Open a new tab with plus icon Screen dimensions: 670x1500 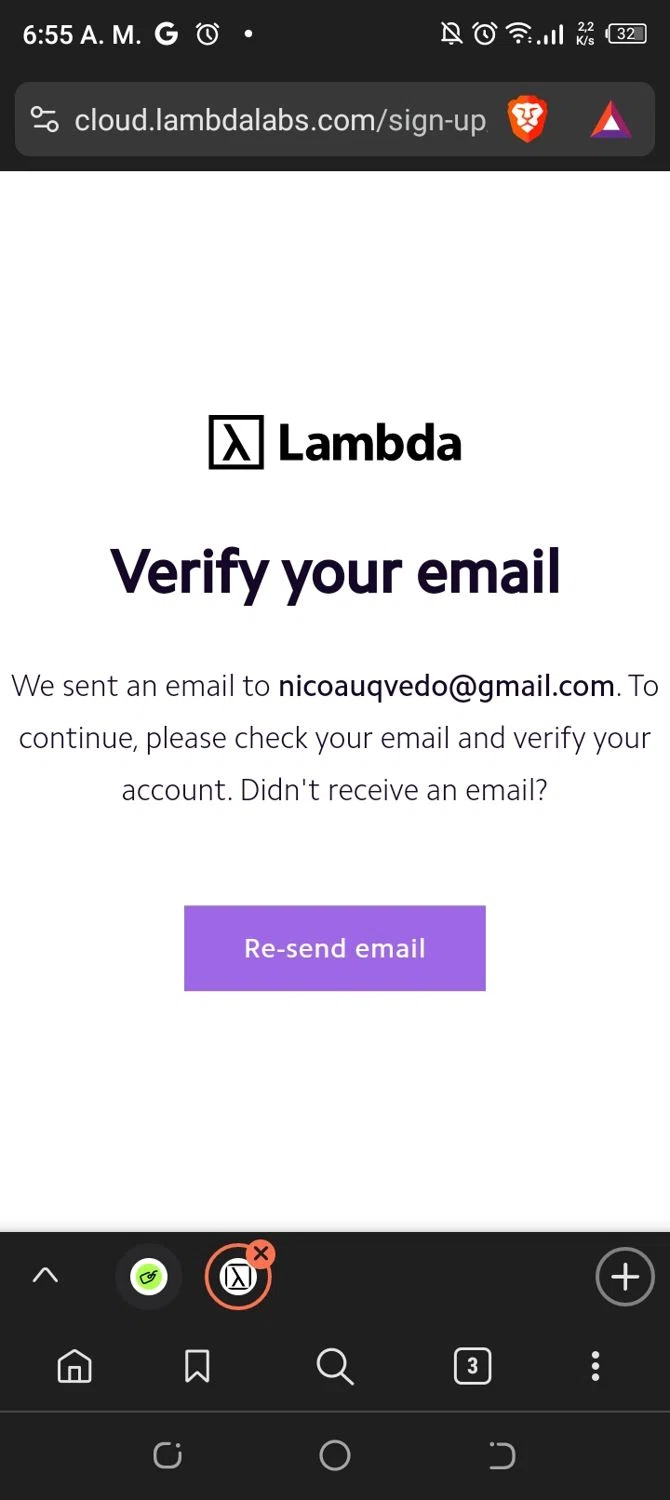(625, 1276)
